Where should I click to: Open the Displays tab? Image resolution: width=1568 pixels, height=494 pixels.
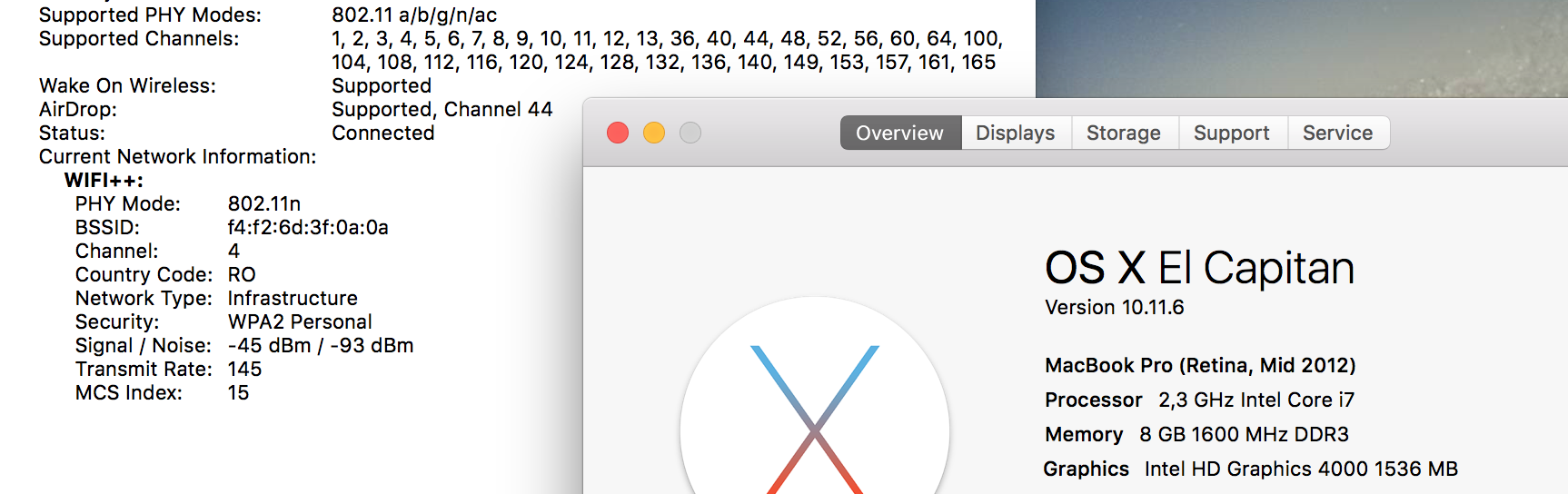tap(1016, 133)
